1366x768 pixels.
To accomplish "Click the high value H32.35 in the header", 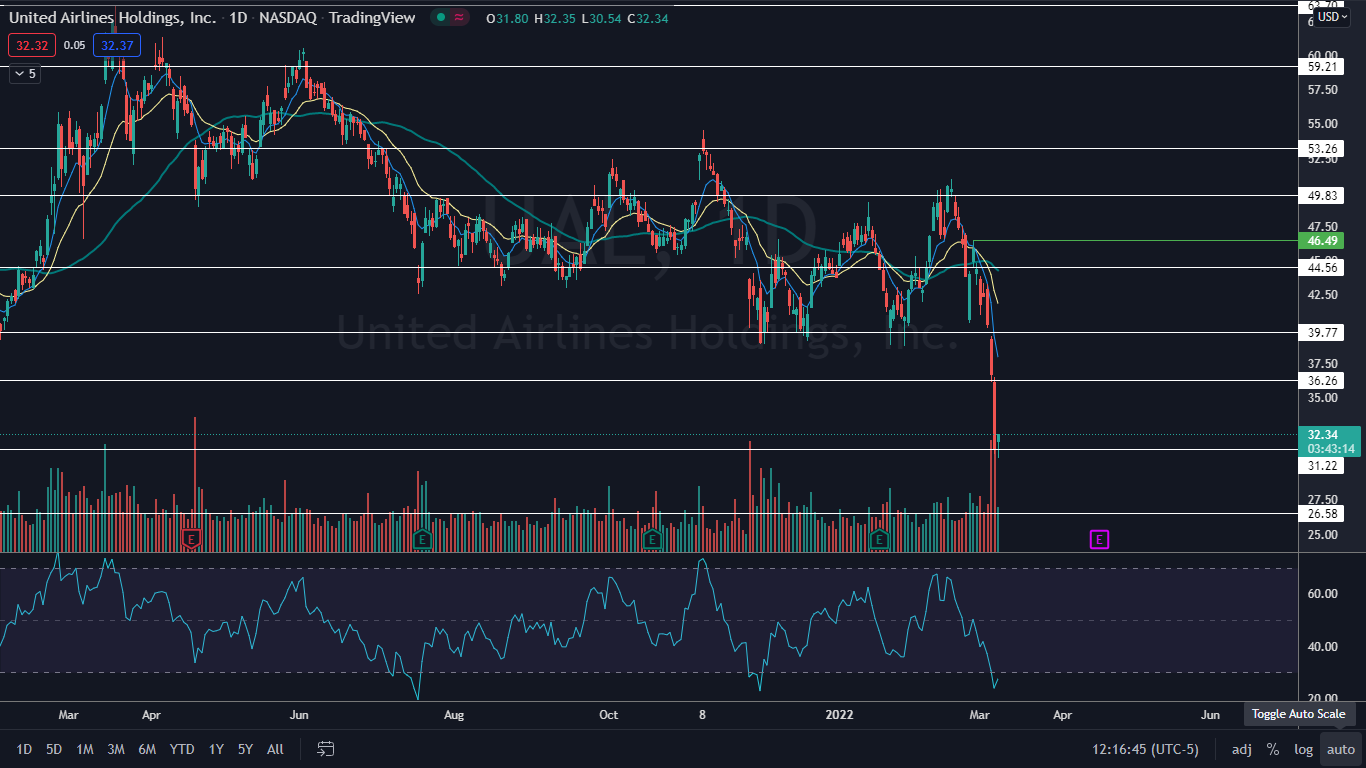I will [557, 18].
